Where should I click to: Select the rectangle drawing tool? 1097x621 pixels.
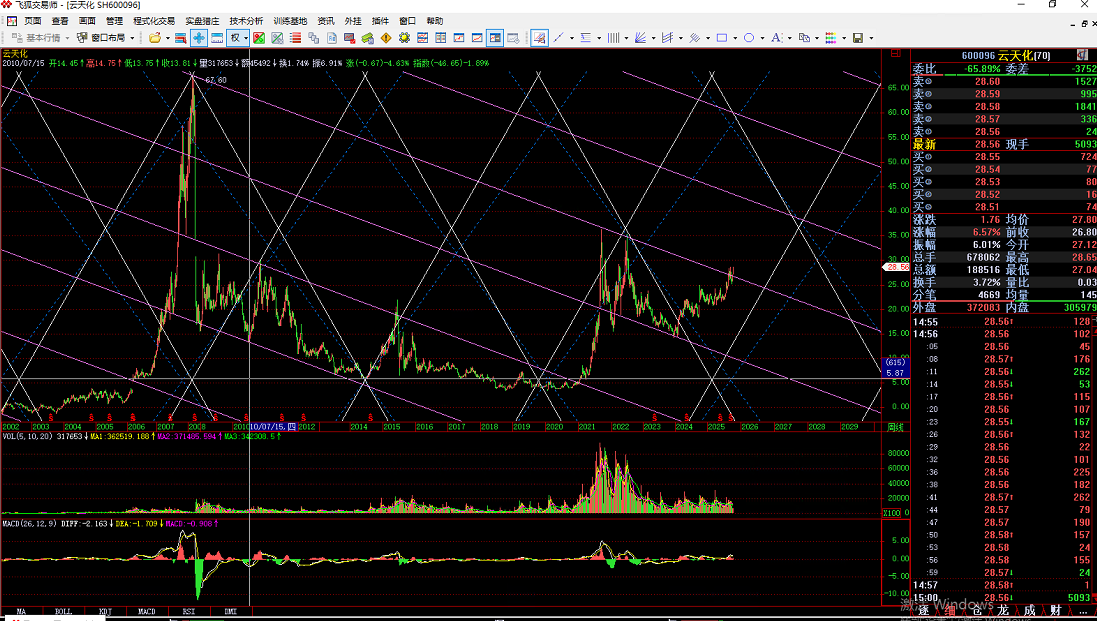pyautogui.click(x=722, y=38)
